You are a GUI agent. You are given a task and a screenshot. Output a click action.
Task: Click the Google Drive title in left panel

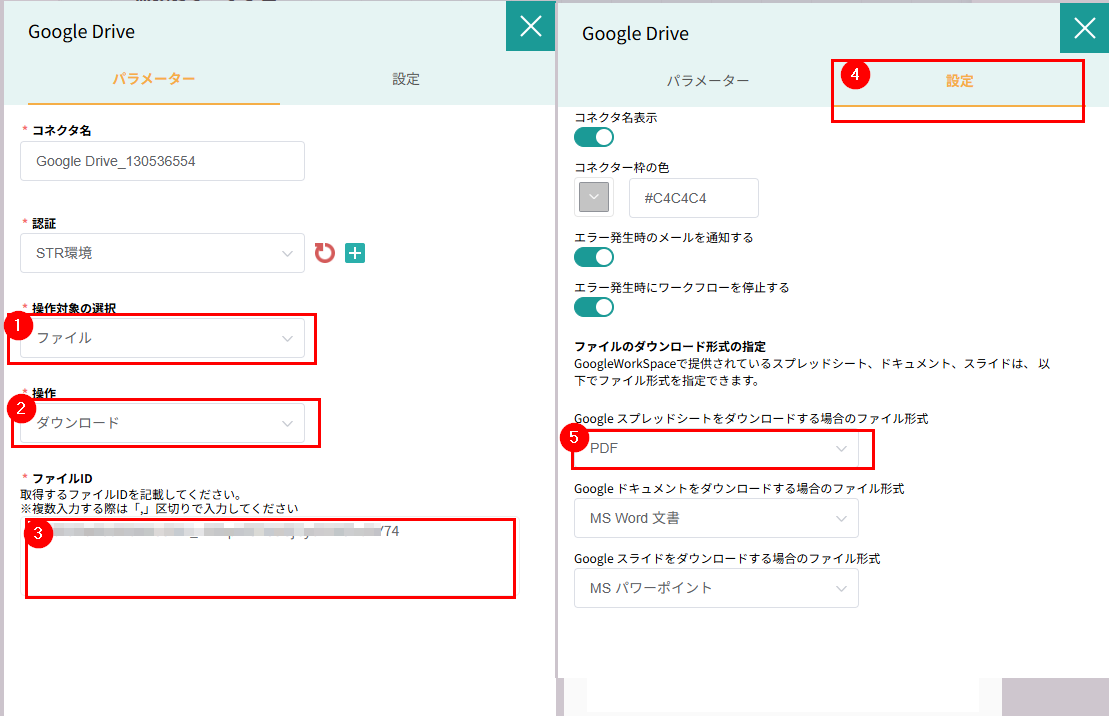point(81,32)
